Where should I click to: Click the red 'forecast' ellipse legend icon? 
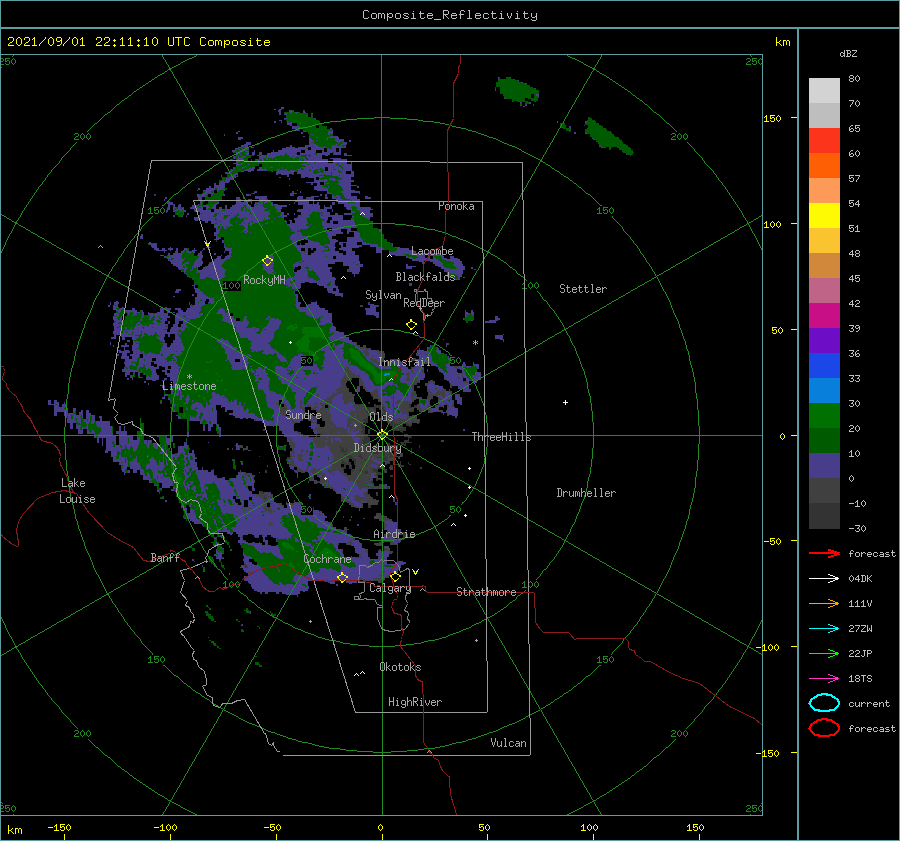click(x=824, y=728)
